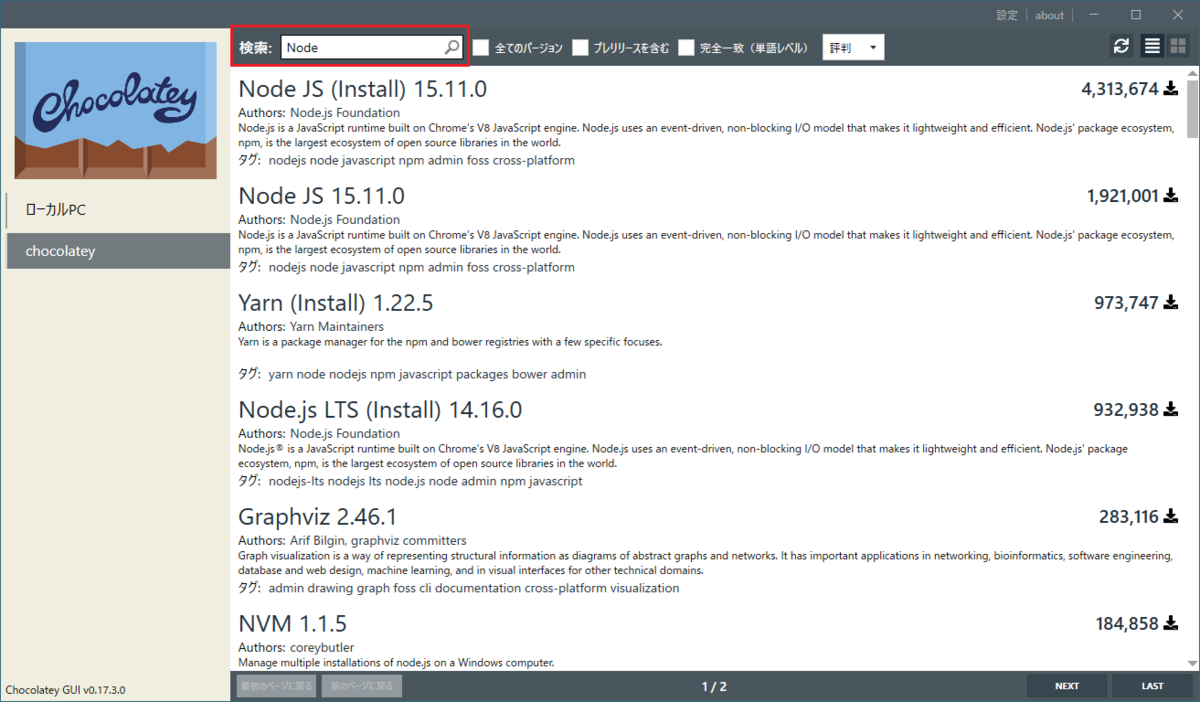Viewport: 1200px width, 702px height.
Task: Maximize the Chocolatey GUI window
Action: [x=1136, y=15]
